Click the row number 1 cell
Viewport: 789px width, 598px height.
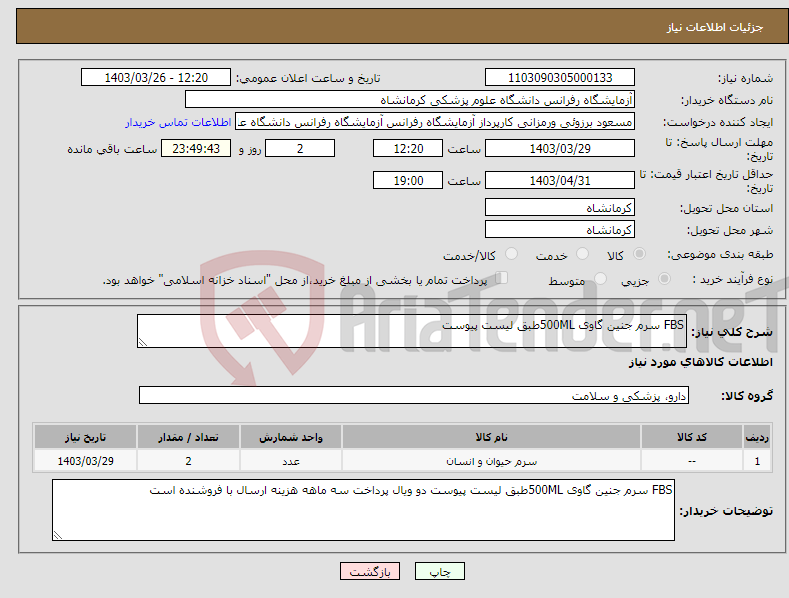[x=757, y=461]
